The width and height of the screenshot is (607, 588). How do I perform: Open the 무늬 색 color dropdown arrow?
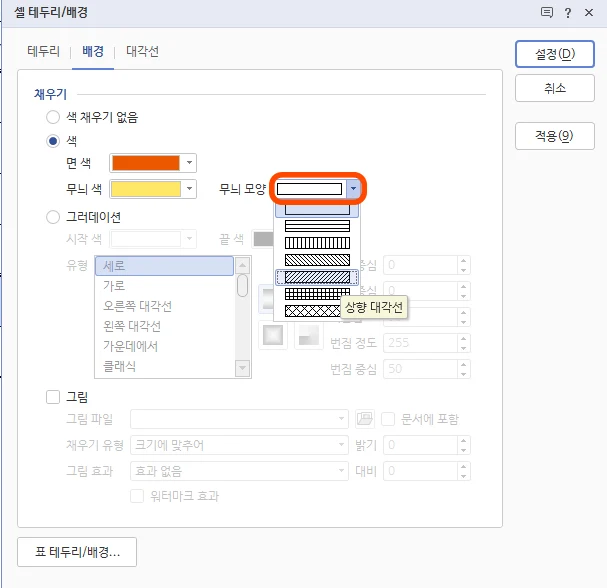pyautogui.click(x=189, y=189)
